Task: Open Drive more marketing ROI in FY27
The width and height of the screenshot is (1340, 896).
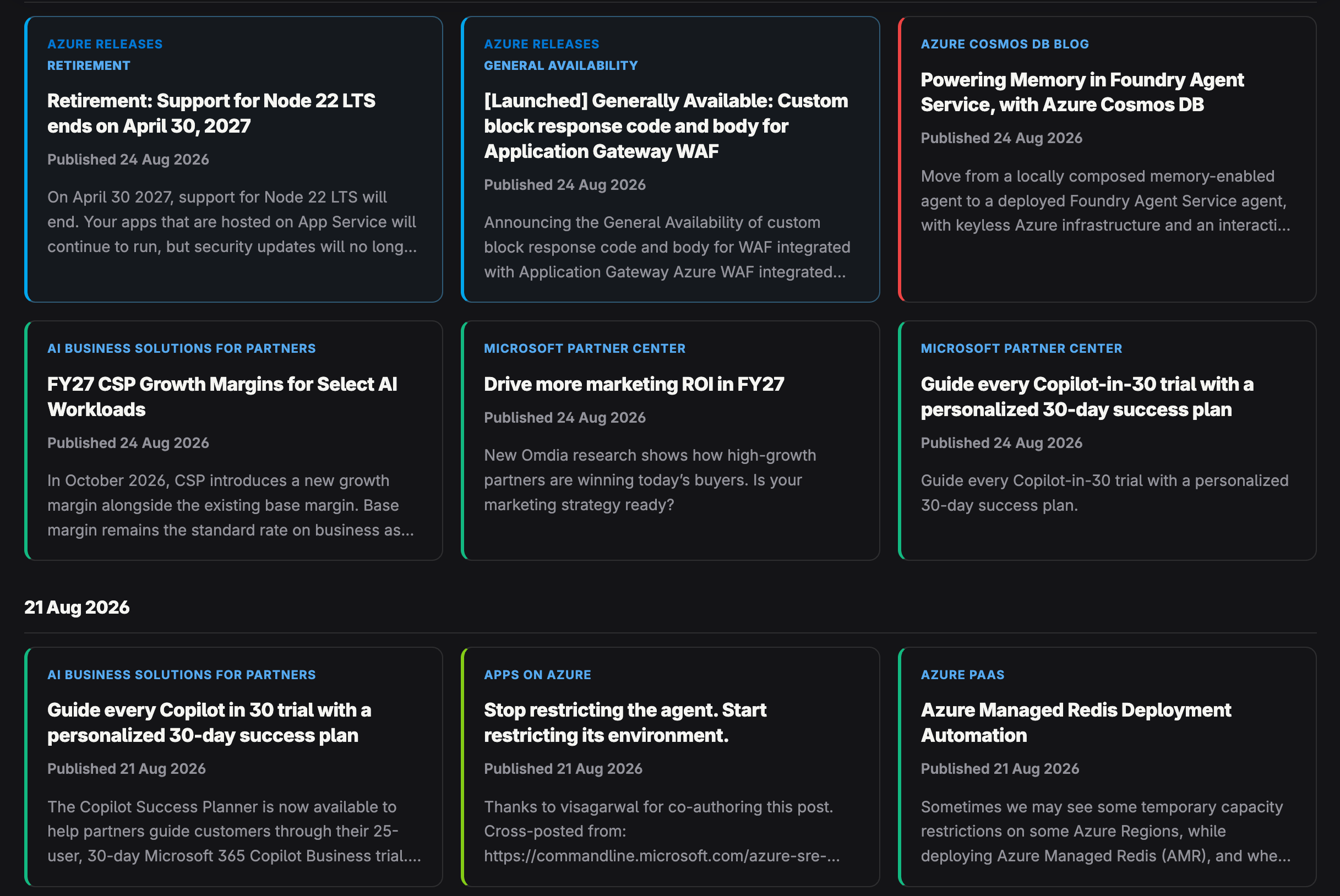Action: [634, 384]
